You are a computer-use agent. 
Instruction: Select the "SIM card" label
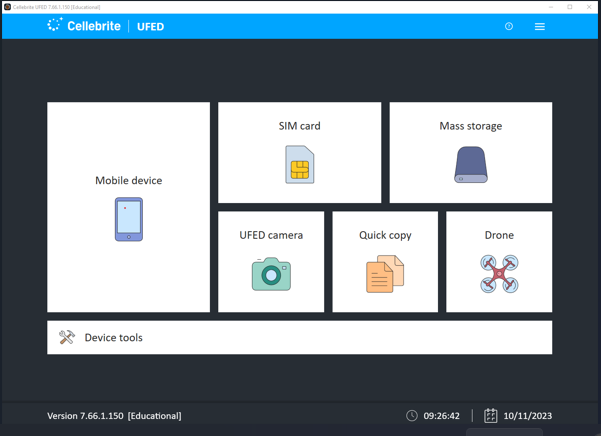coord(300,126)
